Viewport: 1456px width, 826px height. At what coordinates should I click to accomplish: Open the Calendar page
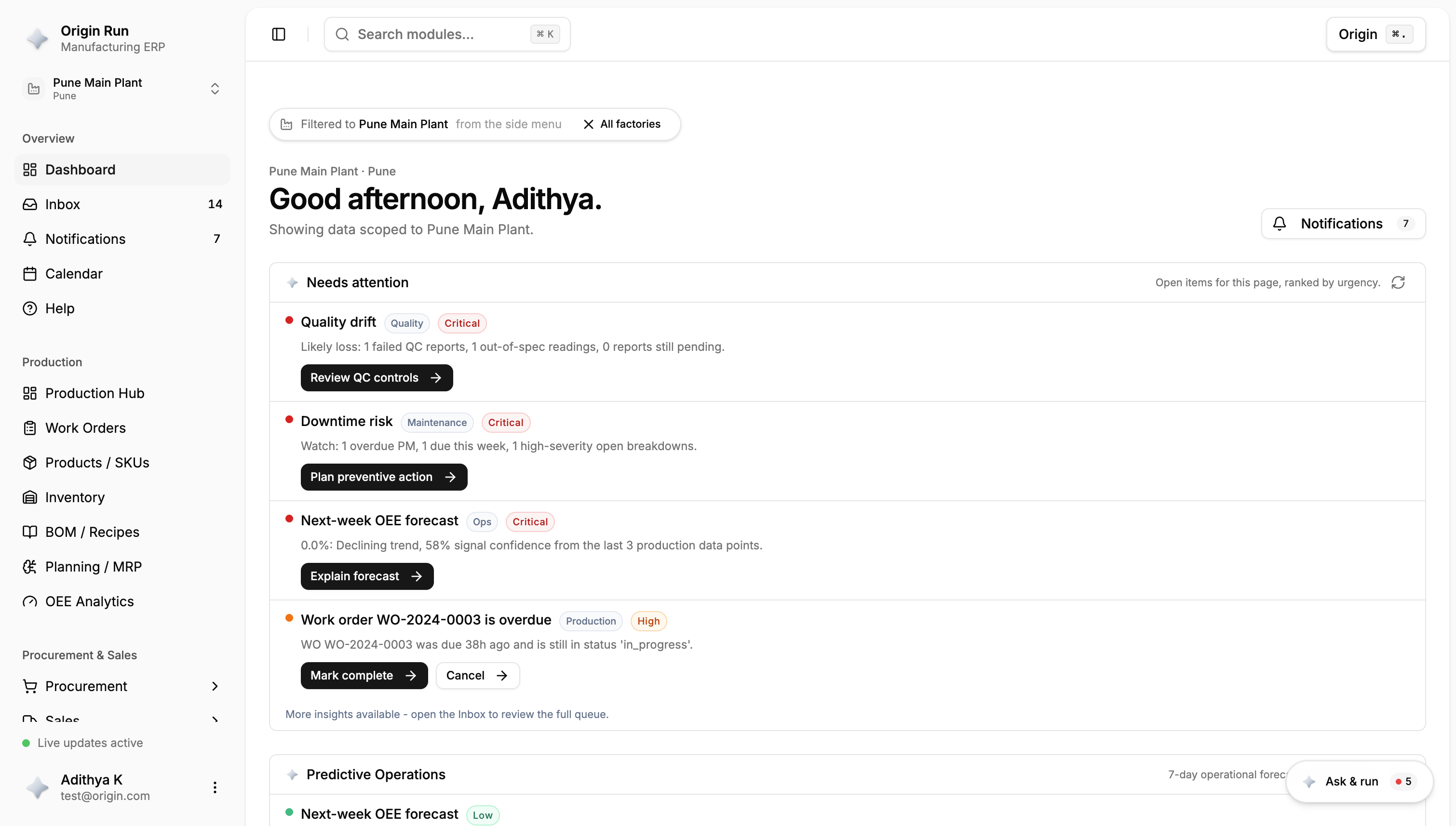tap(122, 273)
